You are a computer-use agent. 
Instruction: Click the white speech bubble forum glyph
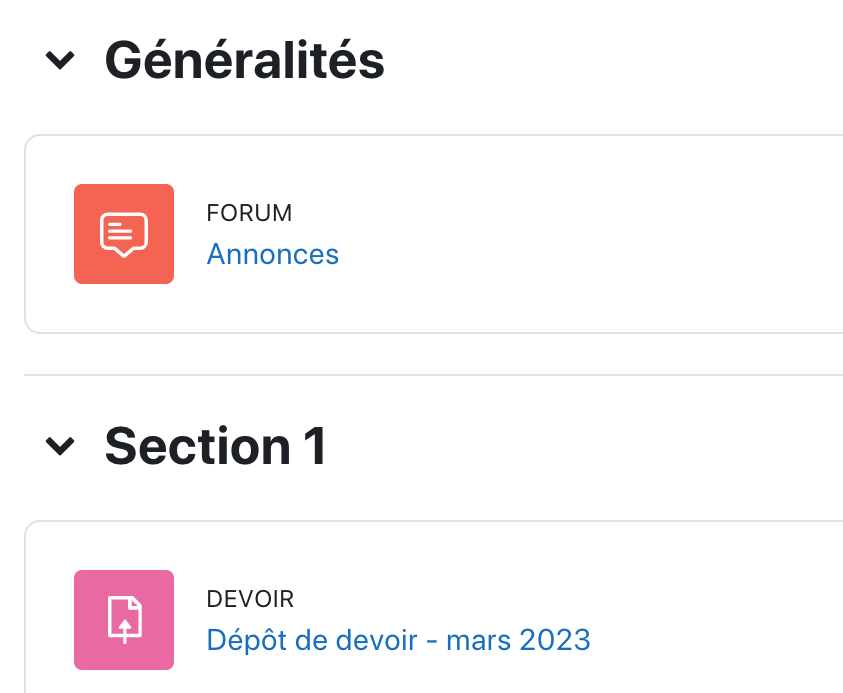pyautogui.click(x=124, y=235)
